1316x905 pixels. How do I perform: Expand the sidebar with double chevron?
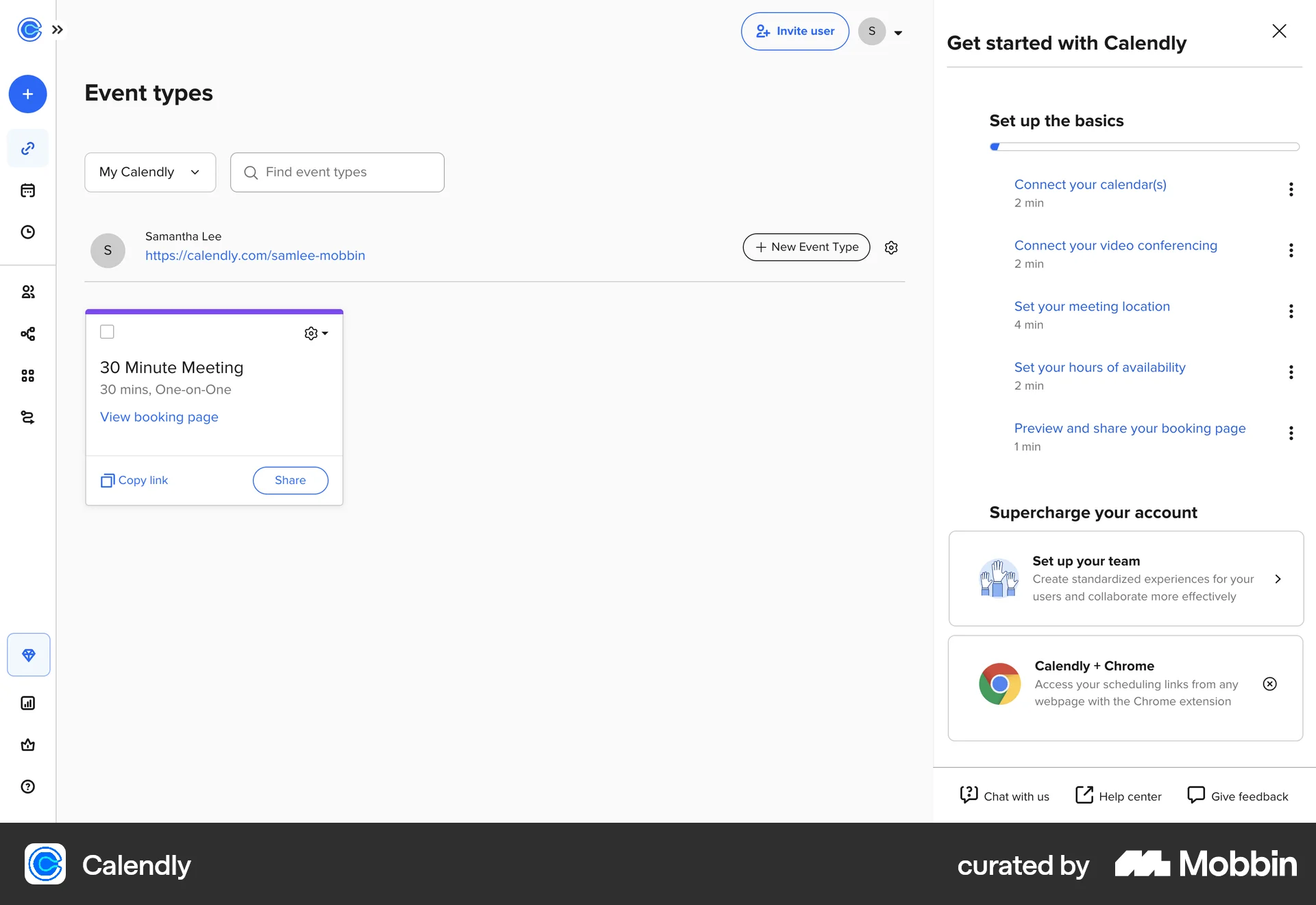58,29
